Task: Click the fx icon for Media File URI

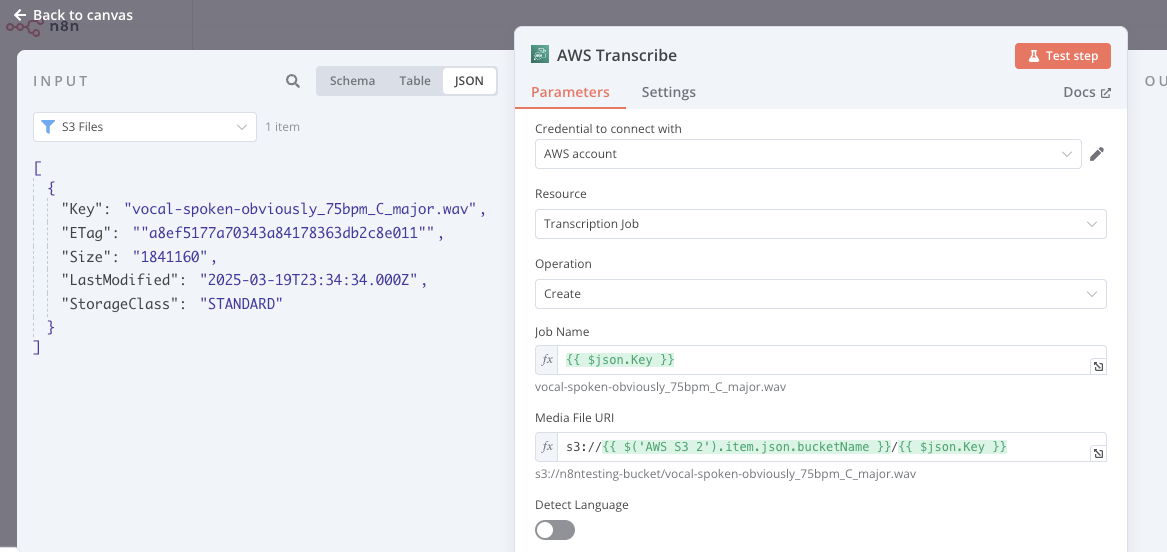Action: 547,447
